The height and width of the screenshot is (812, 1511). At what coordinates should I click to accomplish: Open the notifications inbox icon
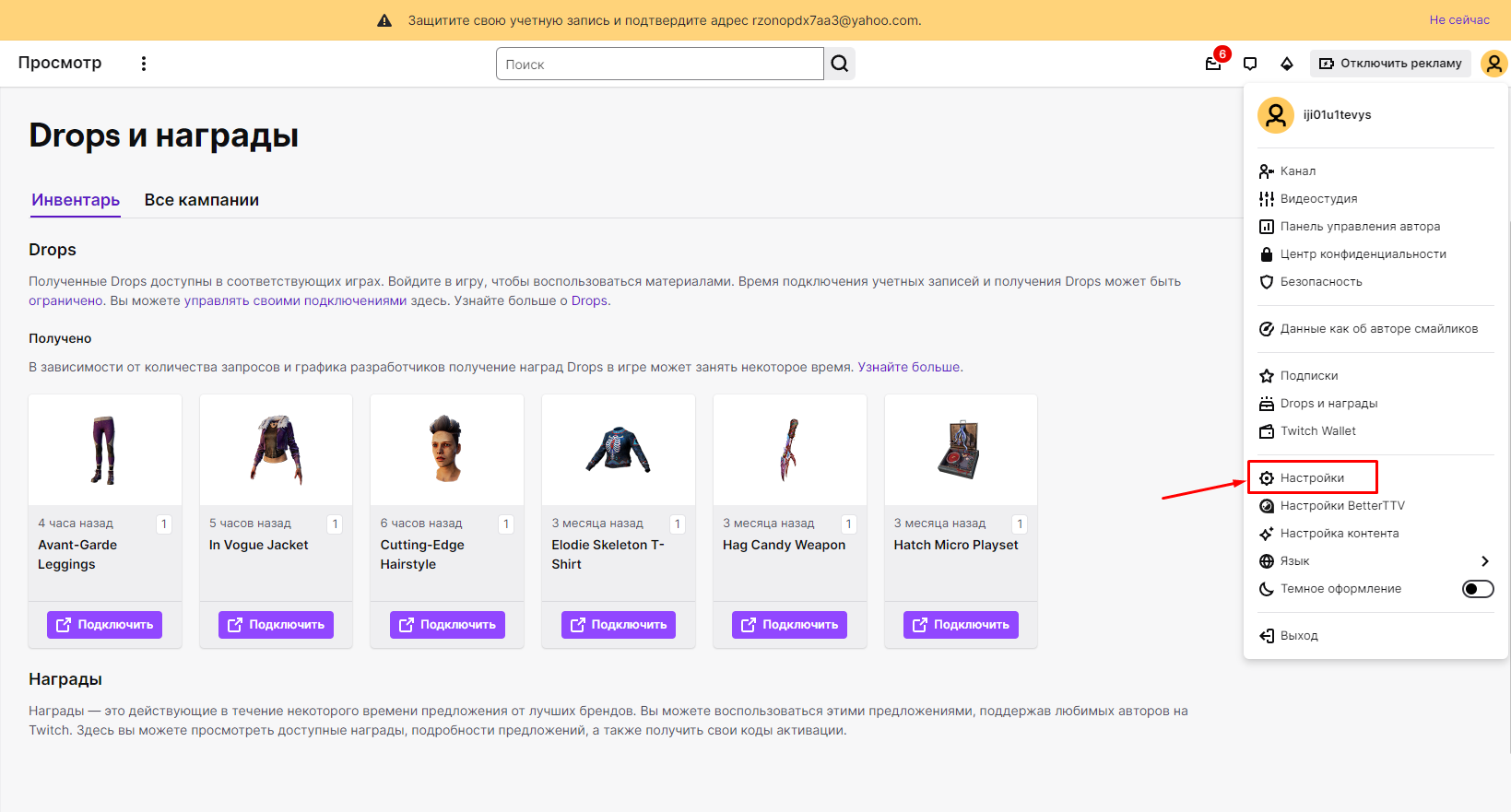click(1213, 64)
